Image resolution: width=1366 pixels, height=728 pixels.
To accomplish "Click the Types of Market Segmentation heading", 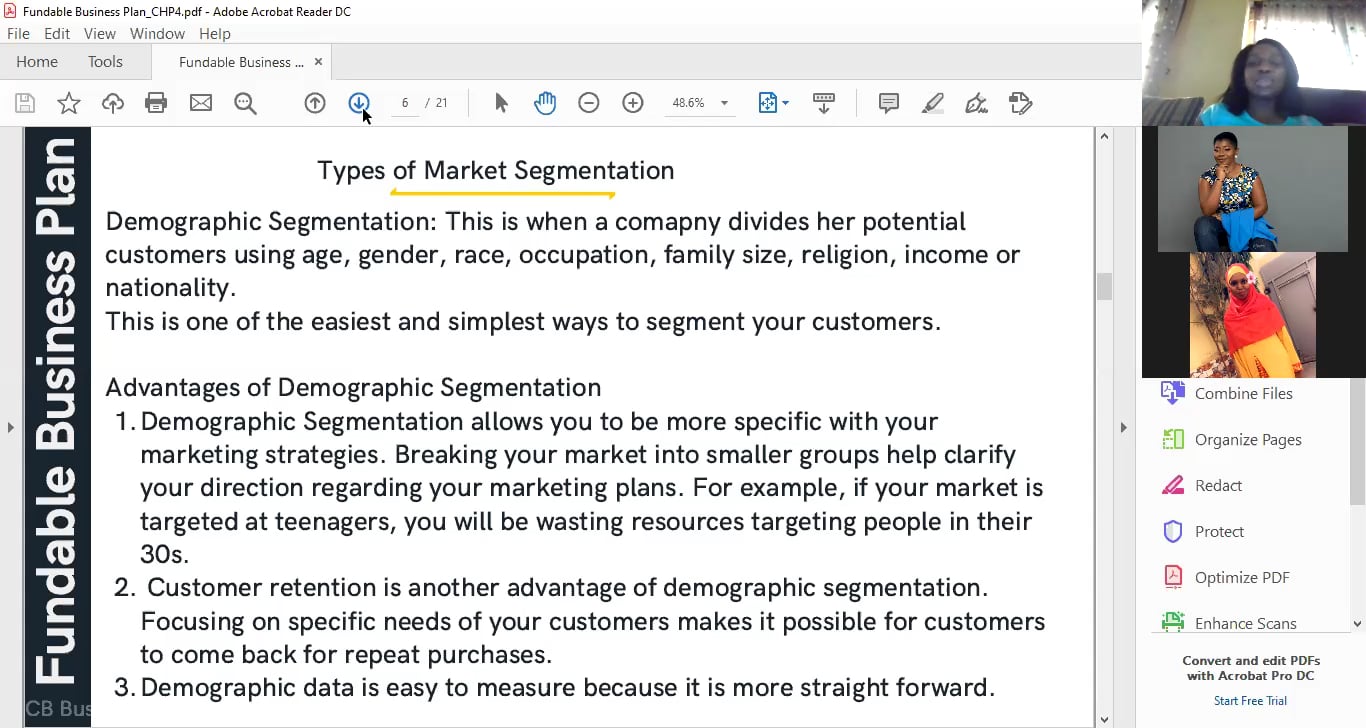I will tap(496, 170).
